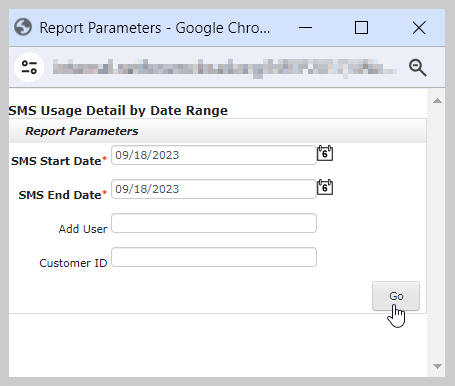Minimize the Report Parameters window

point(305,28)
